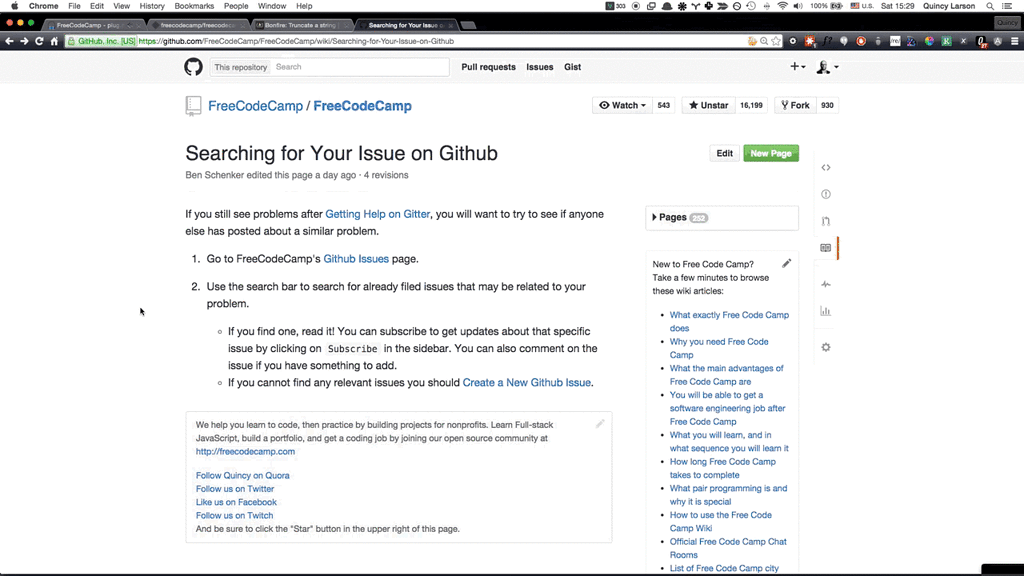
Task: Switch to the Gist tab in the header
Action: 572,67
